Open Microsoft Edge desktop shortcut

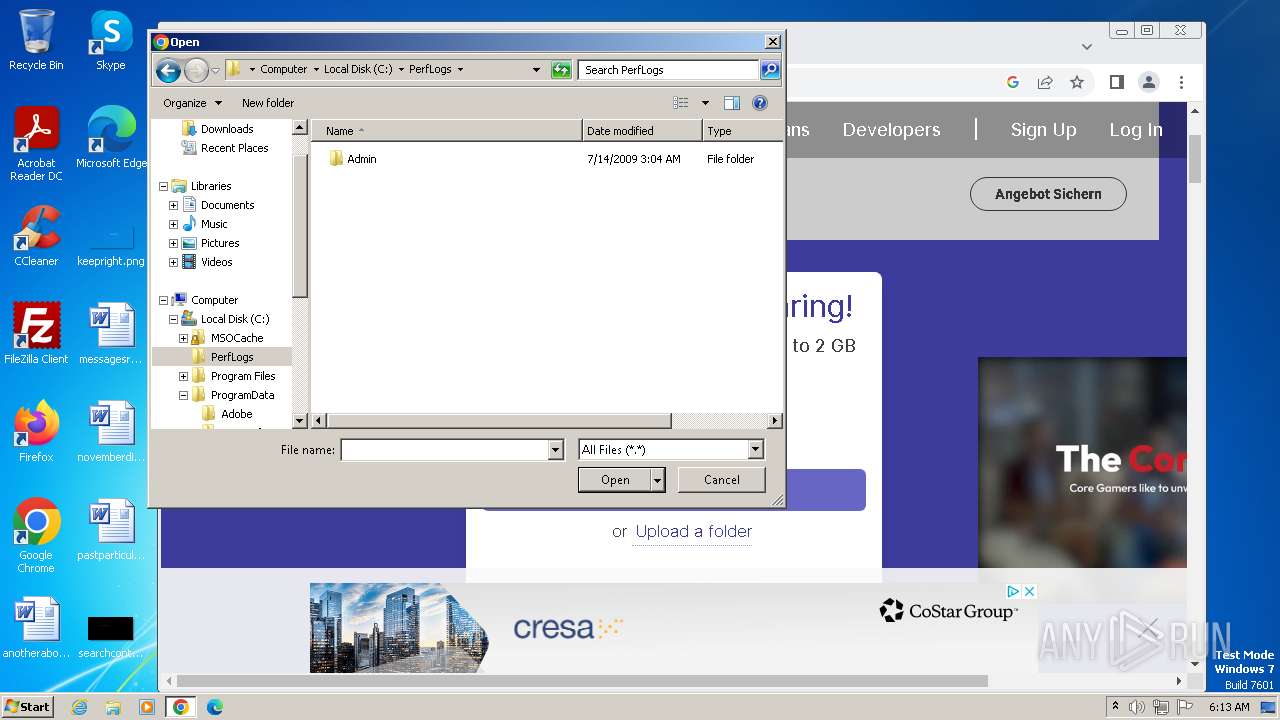tap(111, 139)
